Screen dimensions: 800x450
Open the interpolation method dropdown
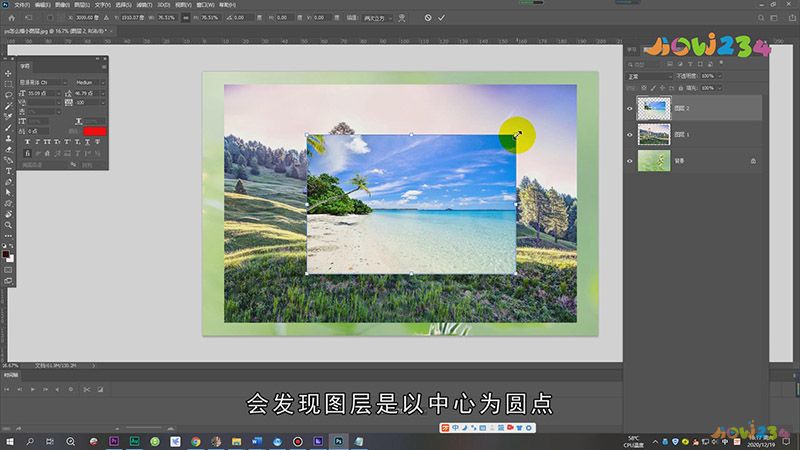(378, 18)
